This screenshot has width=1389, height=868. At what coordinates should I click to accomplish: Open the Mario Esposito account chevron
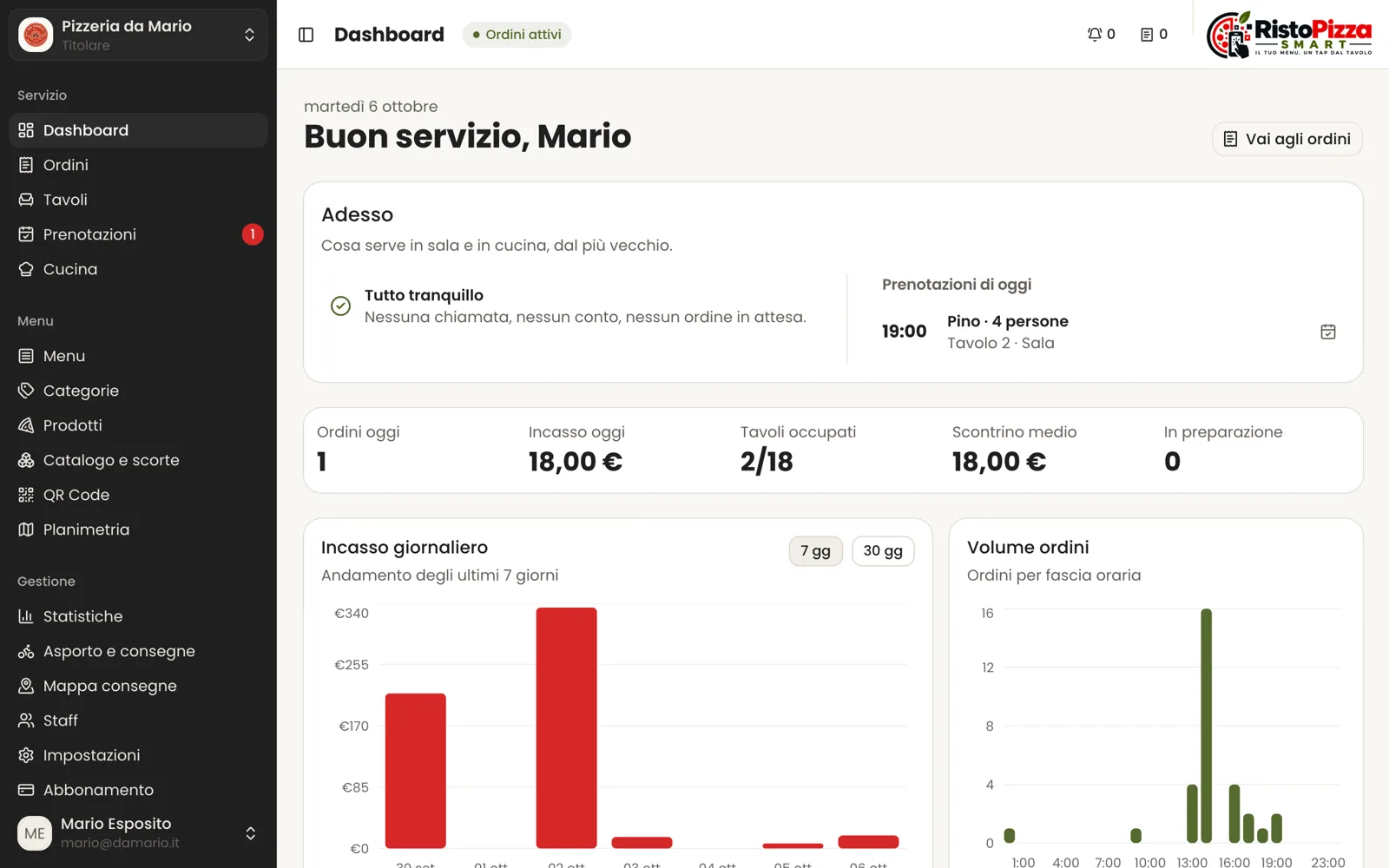tap(250, 833)
